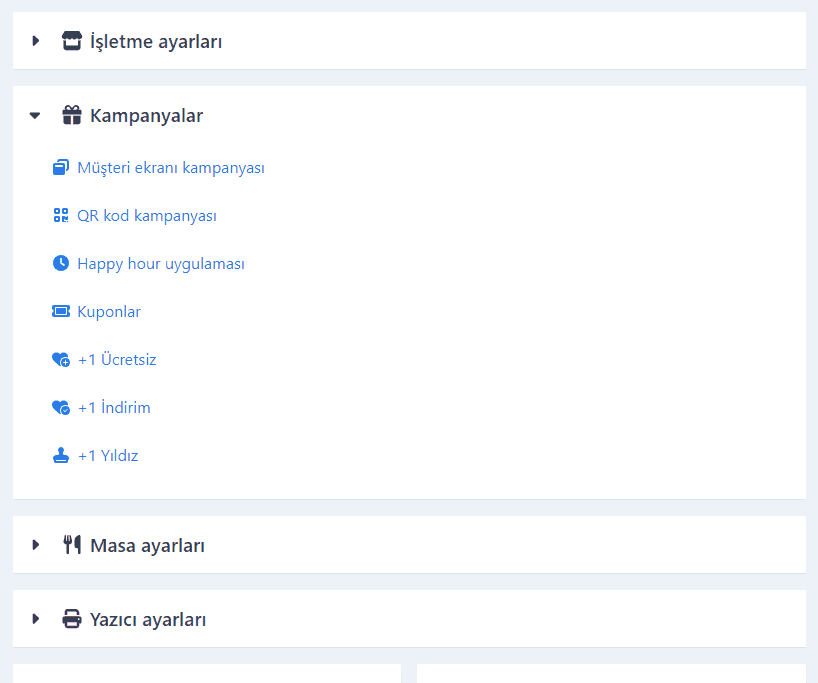Click the printer icon beside Yazıcı ayarları
Image resolution: width=818 pixels, height=683 pixels.
(72, 619)
